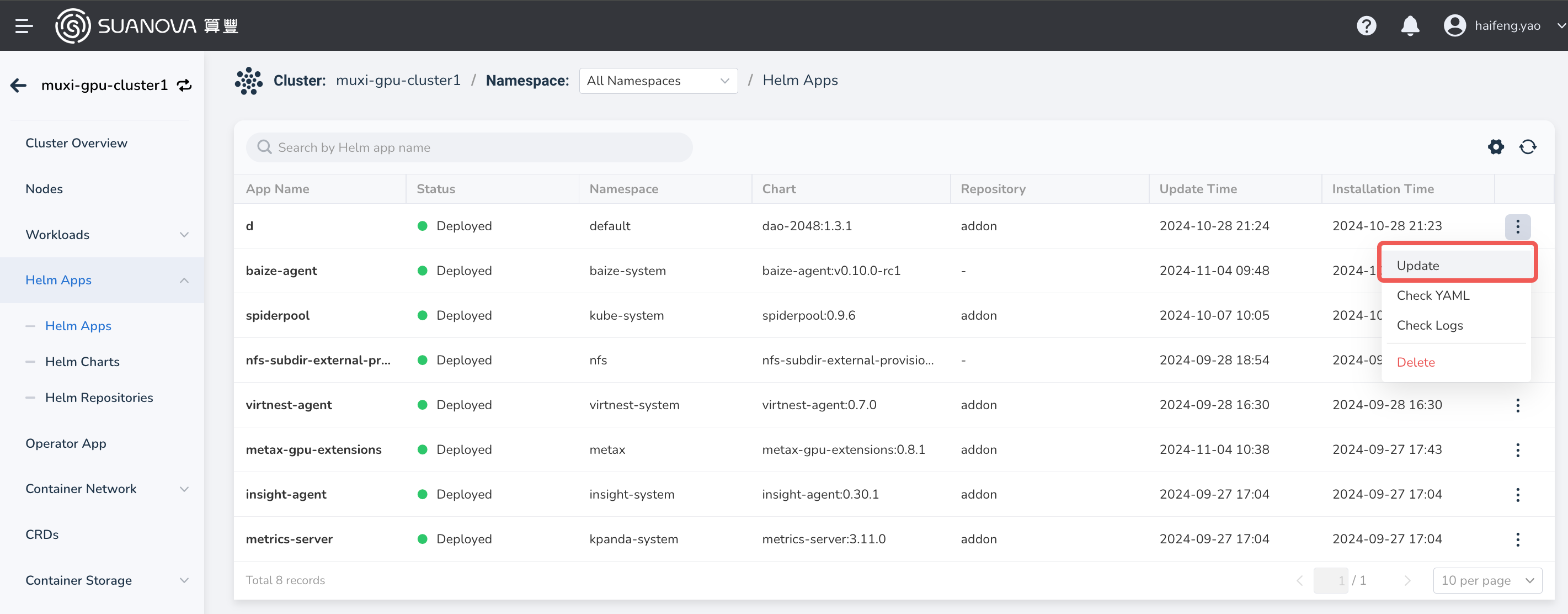This screenshot has width=1568, height=614.
Task: Click the previous page arrow
Action: (1299, 580)
